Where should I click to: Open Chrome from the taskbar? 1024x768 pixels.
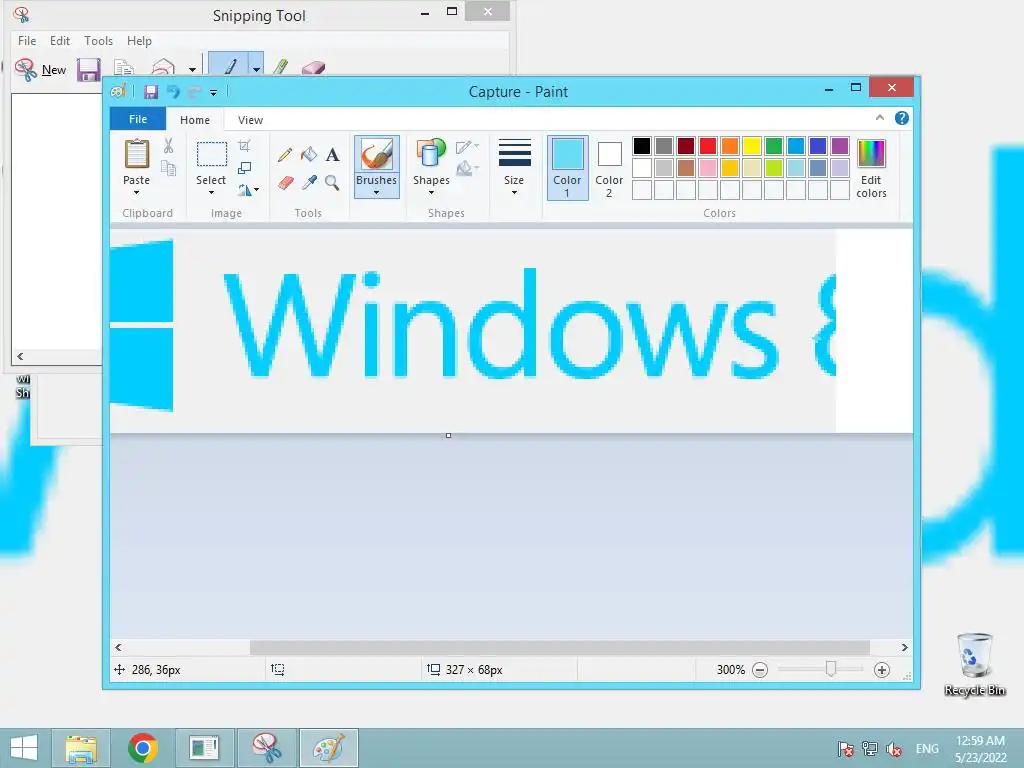coord(143,748)
